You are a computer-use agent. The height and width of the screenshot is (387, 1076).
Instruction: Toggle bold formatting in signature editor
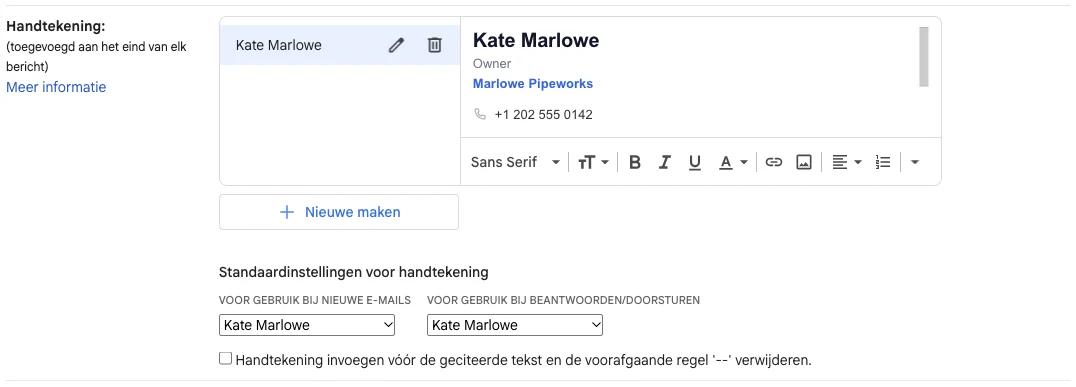635,163
